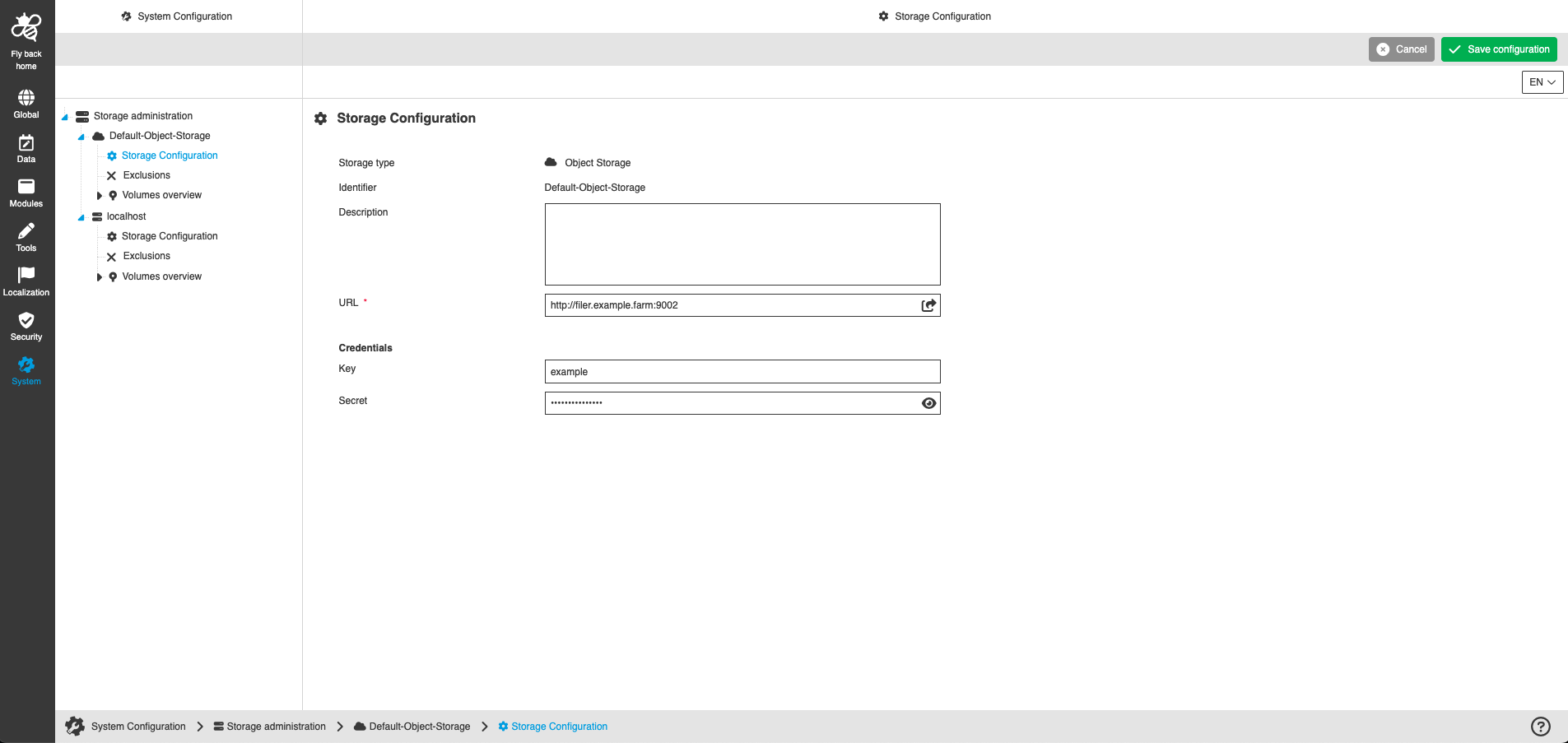
Task: Collapse the Storage administration root node
Action: coord(63,116)
